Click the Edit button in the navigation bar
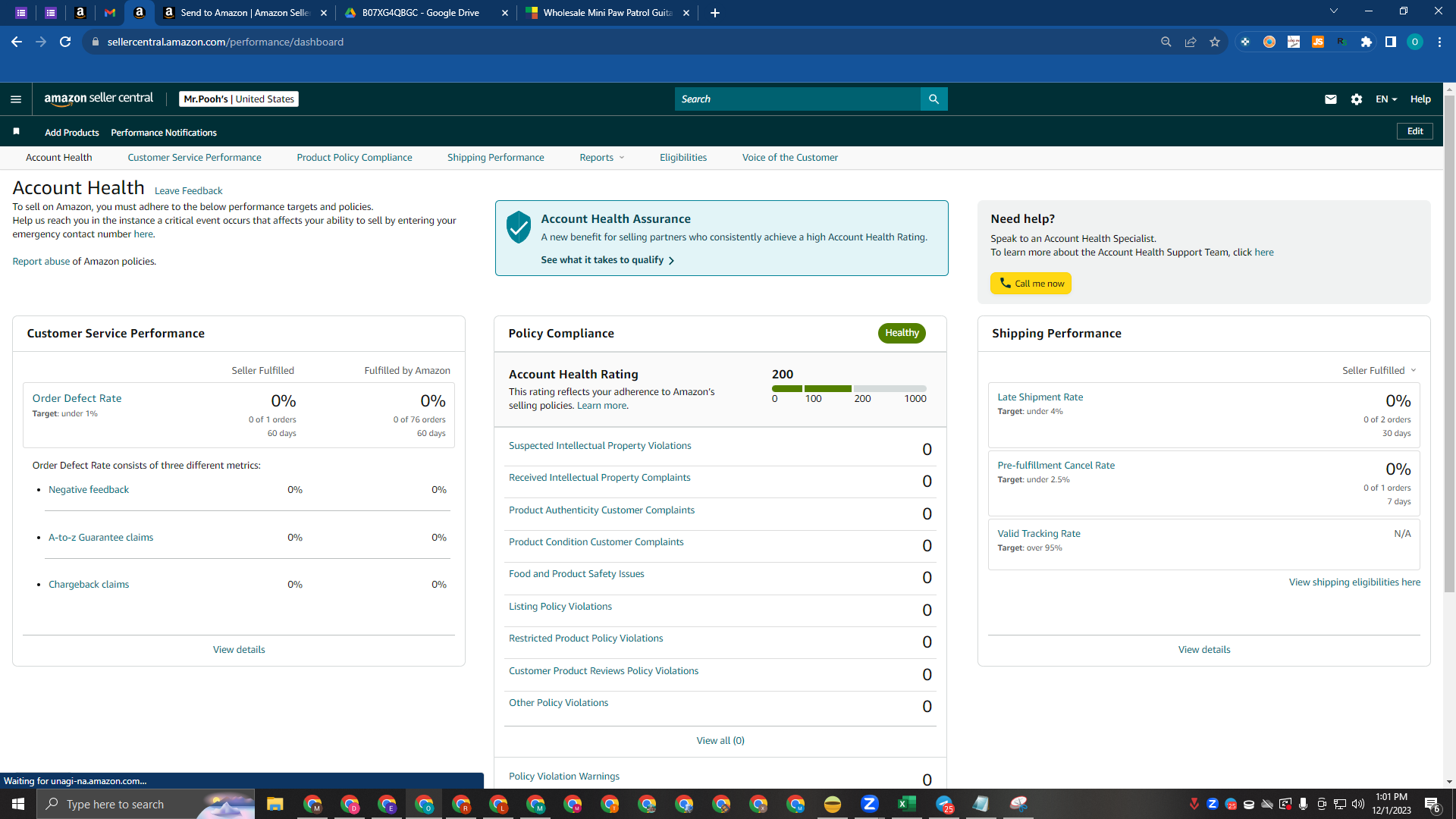1456x819 pixels. (1415, 131)
